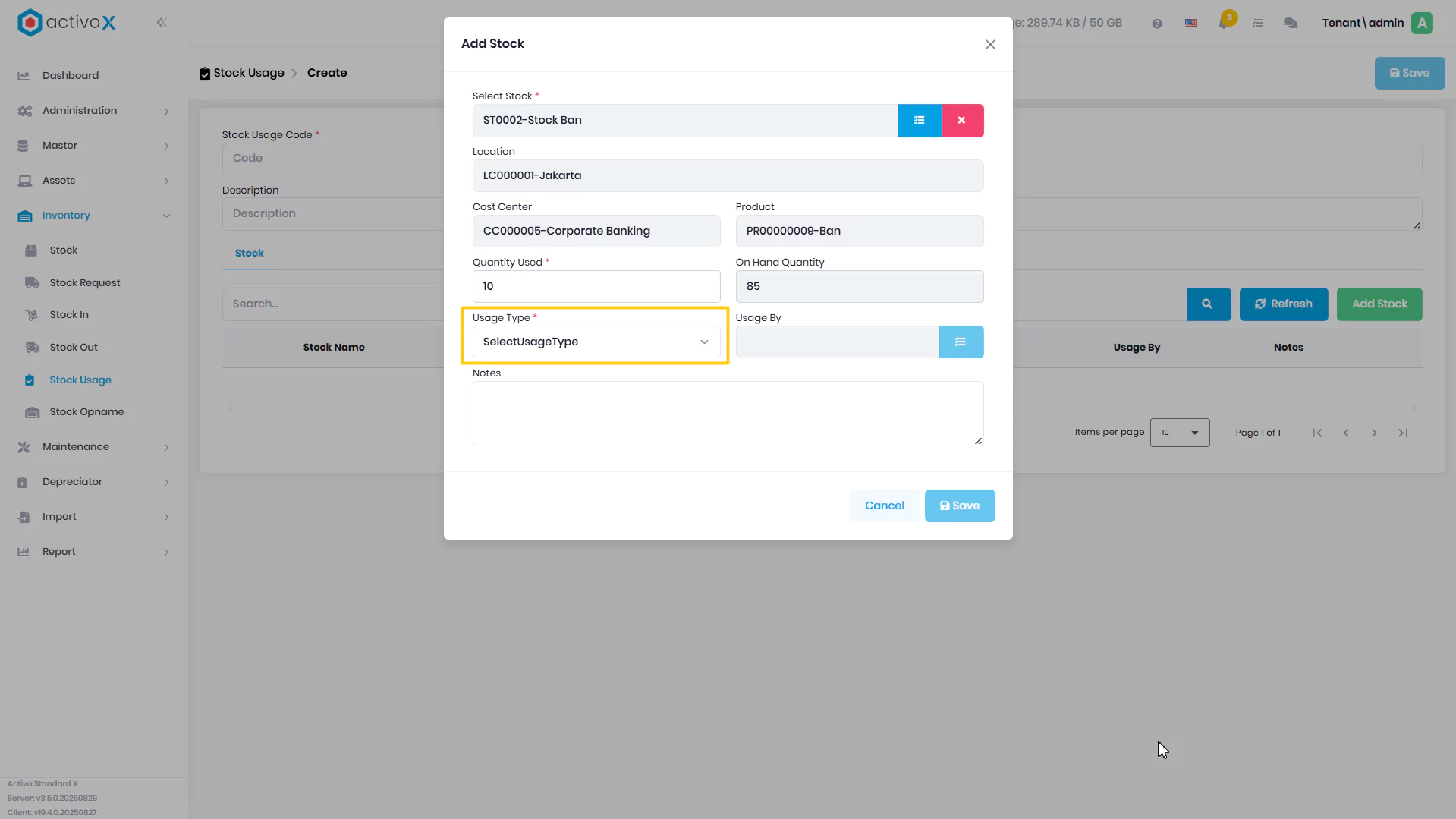Focus the Quantity Used field
The height and width of the screenshot is (819, 1456).
pos(596,287)
